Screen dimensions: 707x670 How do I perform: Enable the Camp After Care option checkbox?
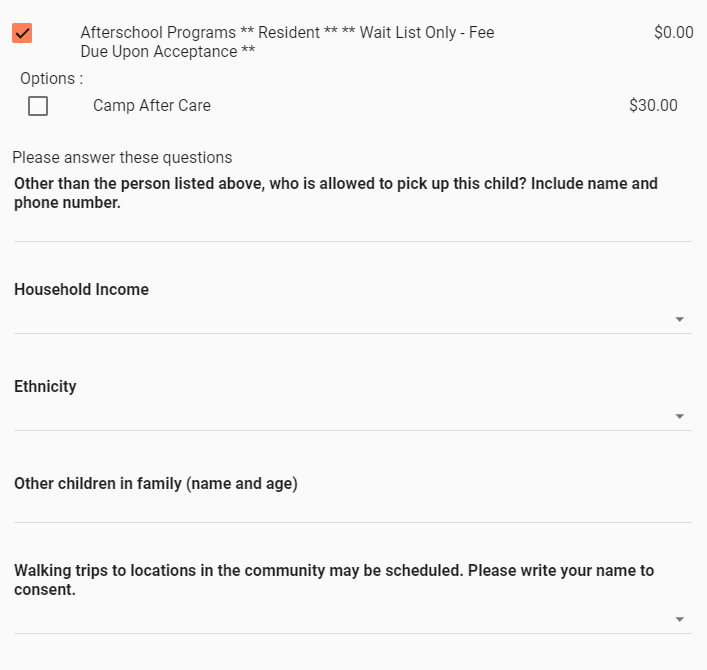point(38,106)
